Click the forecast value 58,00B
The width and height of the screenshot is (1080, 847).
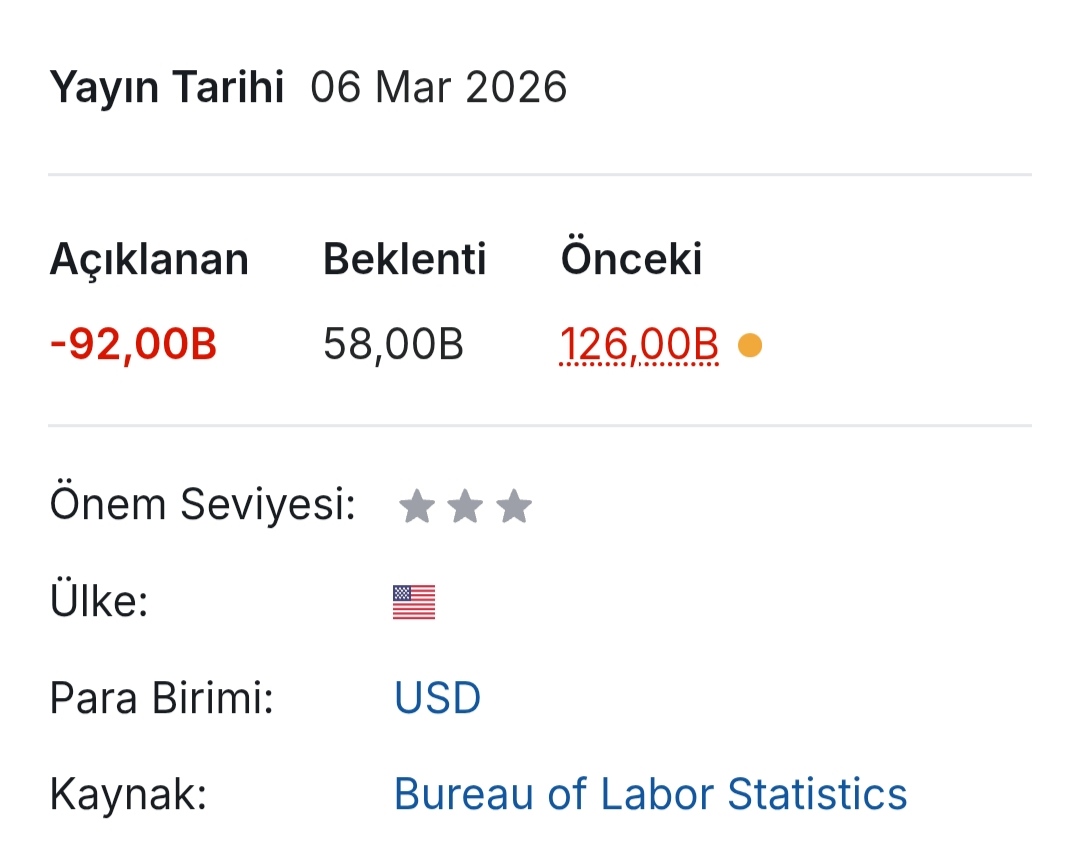393,346
